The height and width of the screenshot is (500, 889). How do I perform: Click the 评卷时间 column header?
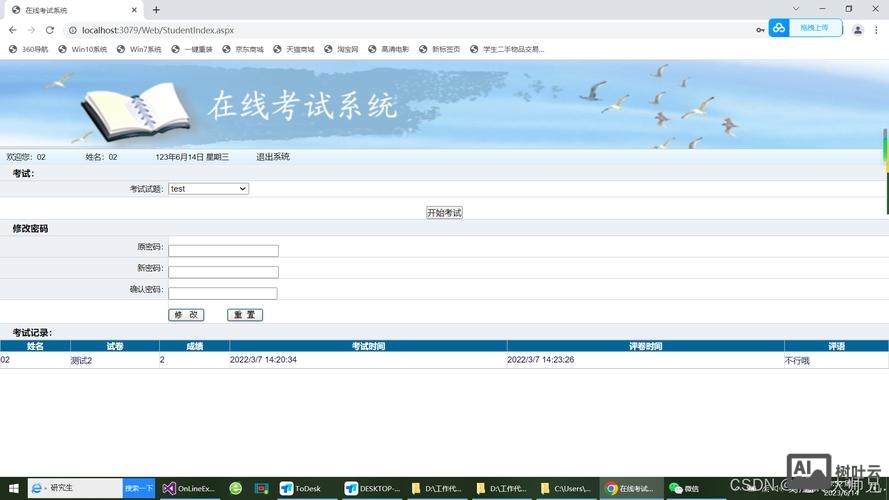[646, 346]
